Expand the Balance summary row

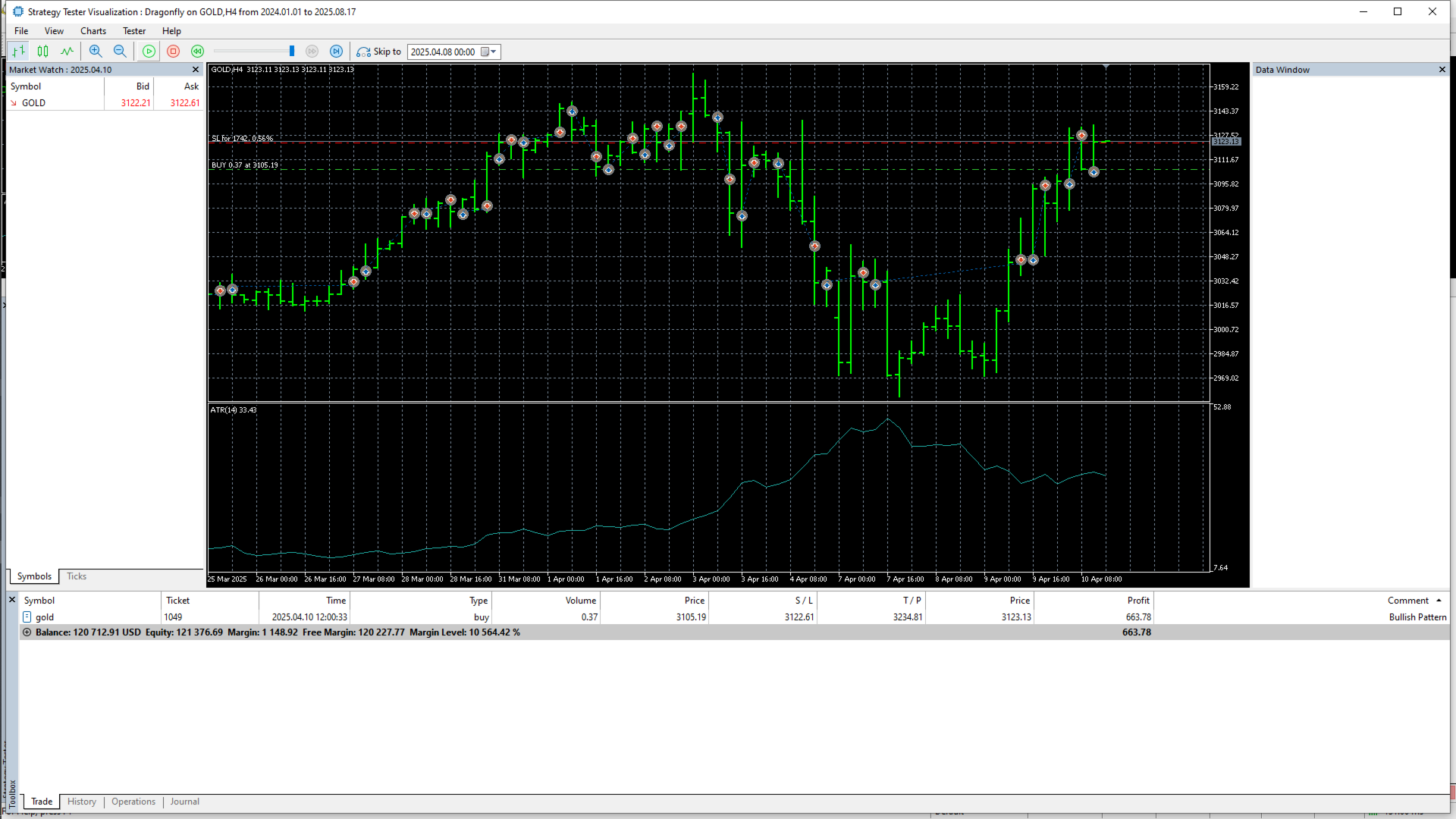point(27,632)
